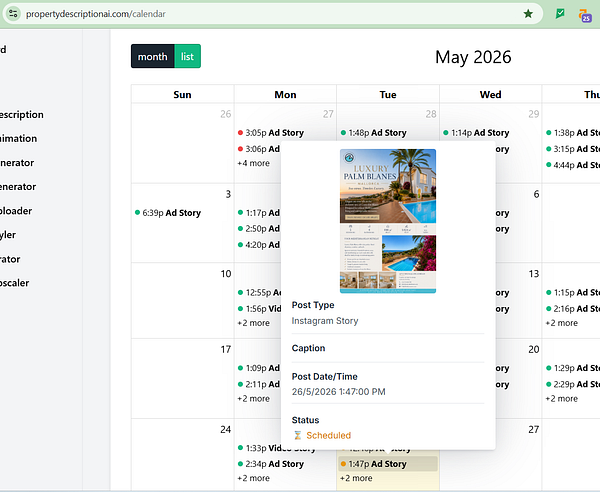This screenshot has width=600, height=492.
Task: Click day number 20 in the Wednesday column
Action: (x=534, y=349)
